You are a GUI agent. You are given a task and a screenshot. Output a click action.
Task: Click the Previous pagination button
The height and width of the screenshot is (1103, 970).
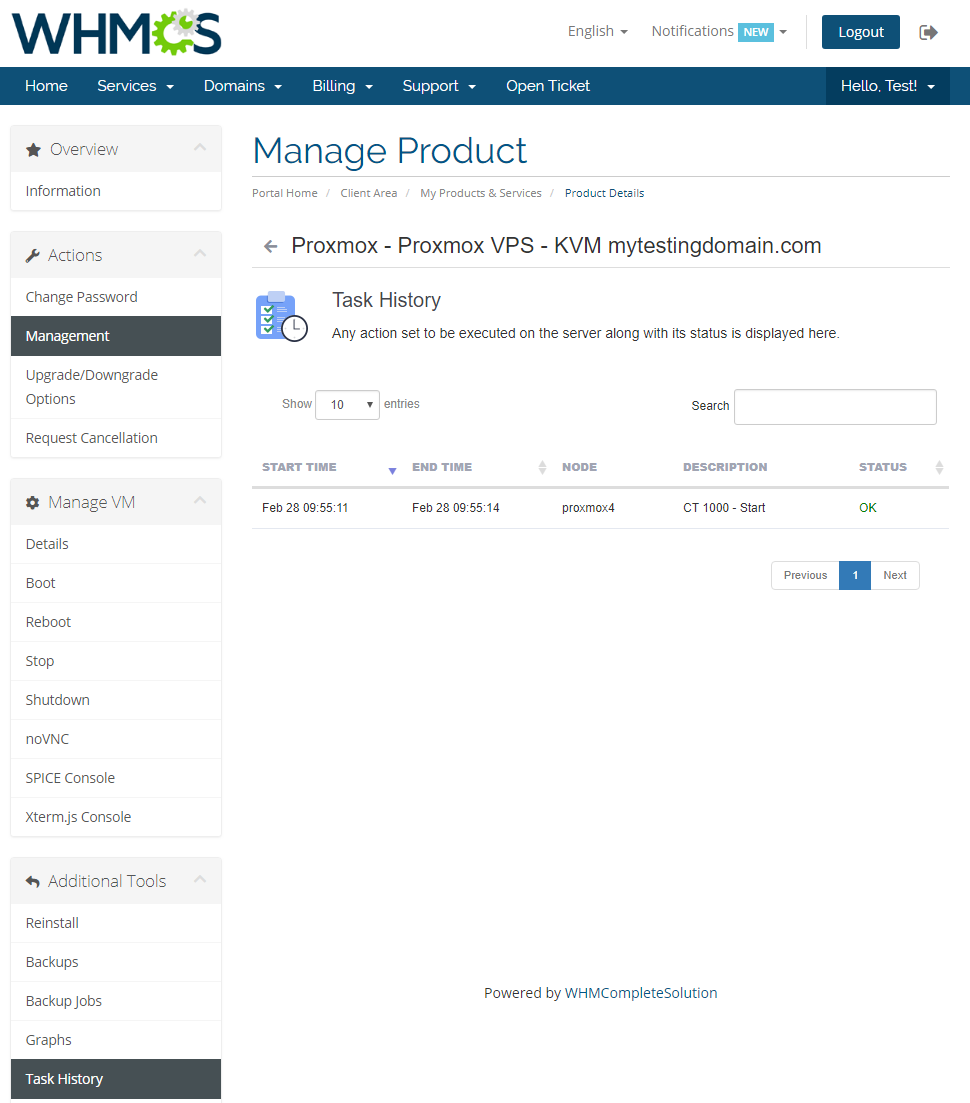click(805, 575)
